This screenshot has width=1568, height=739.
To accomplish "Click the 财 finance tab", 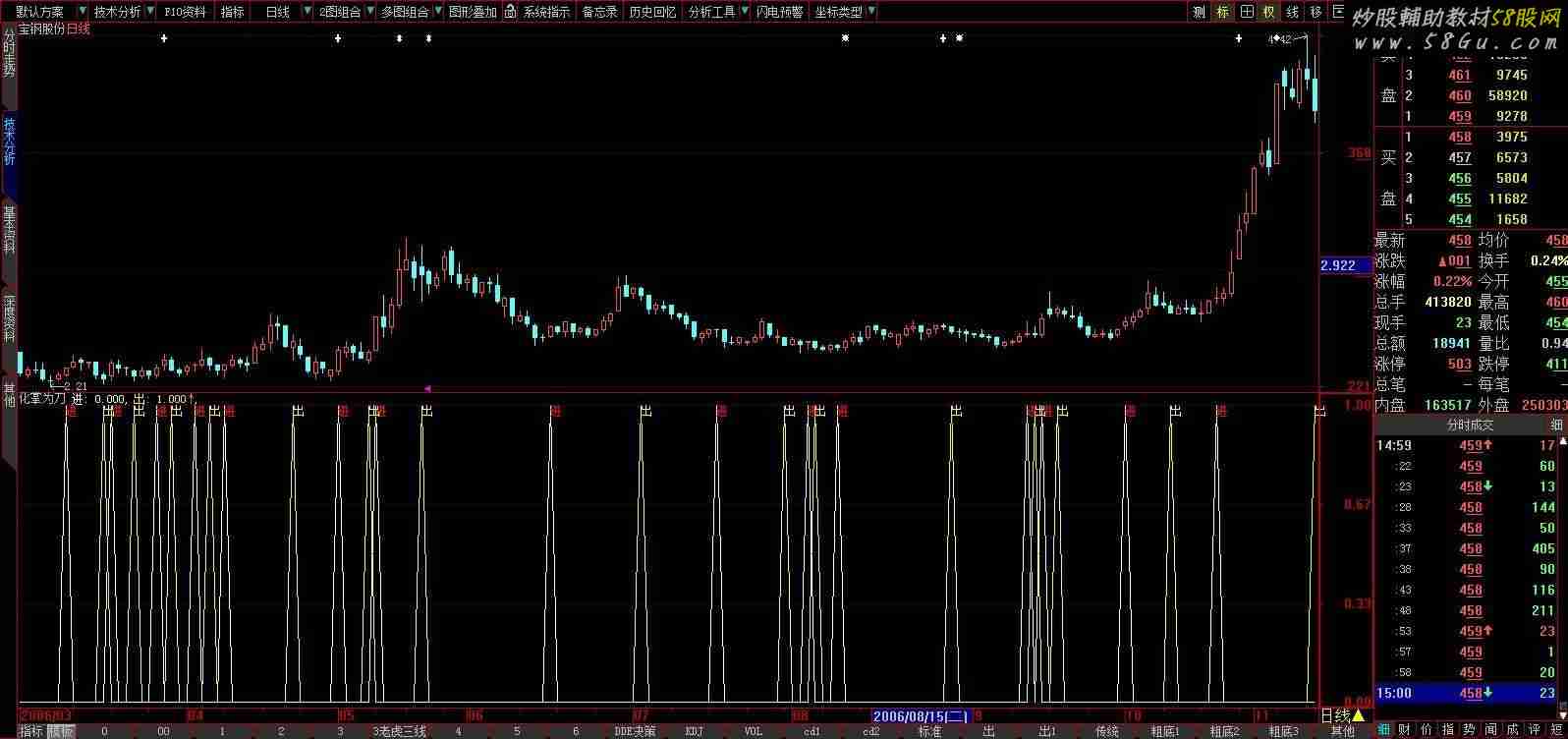I will point(1405,730).
